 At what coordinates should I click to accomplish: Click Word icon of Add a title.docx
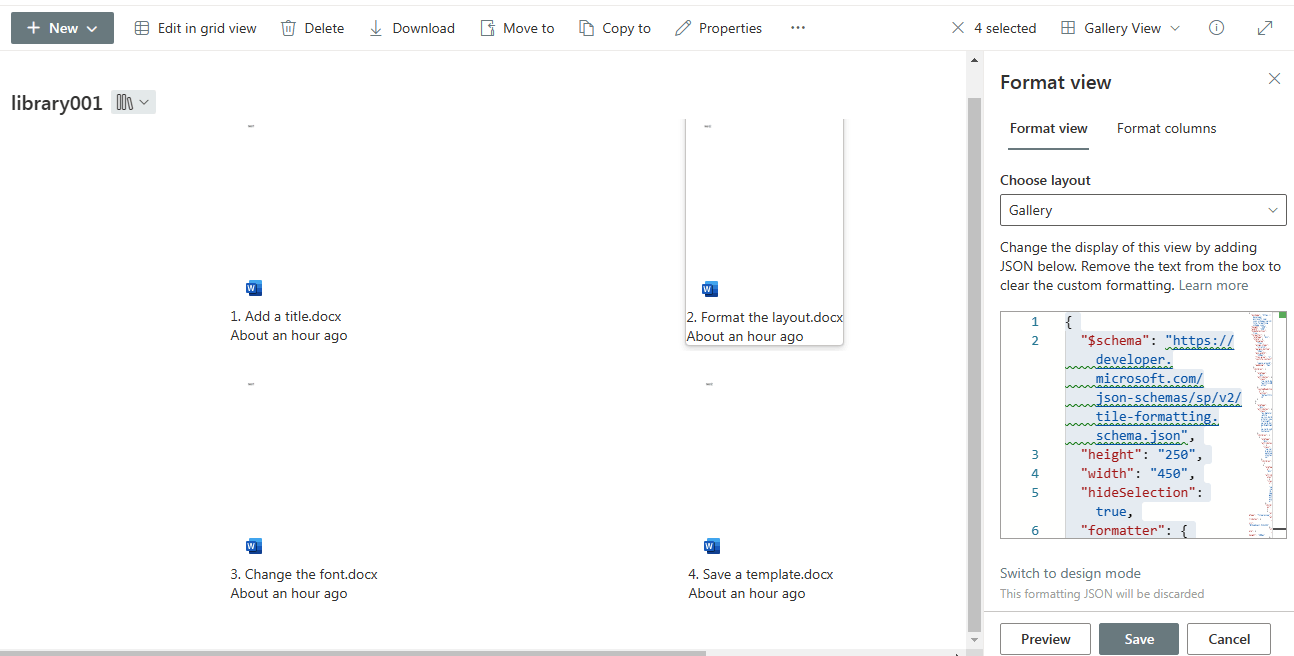pyautogui.click(x=253, y=288)
